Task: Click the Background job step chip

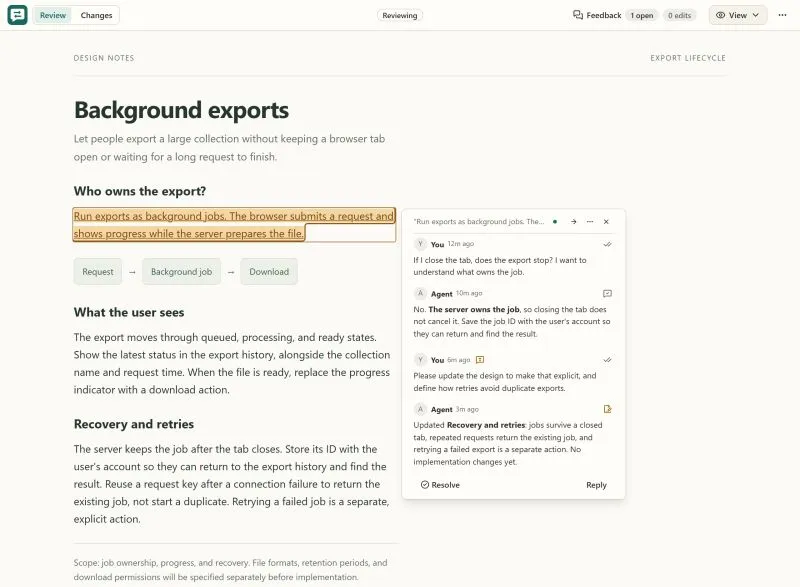Action: (181, 272)
